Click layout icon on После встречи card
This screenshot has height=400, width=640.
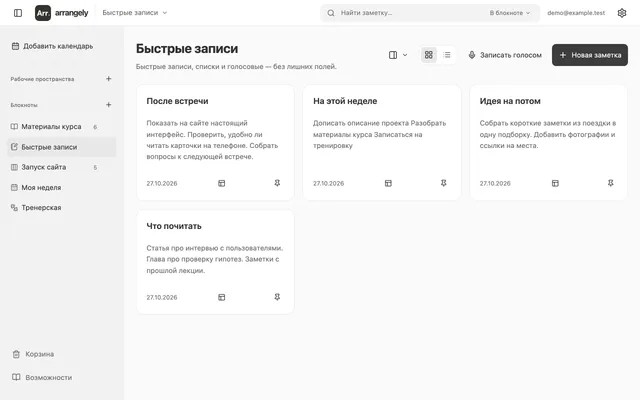222,183
